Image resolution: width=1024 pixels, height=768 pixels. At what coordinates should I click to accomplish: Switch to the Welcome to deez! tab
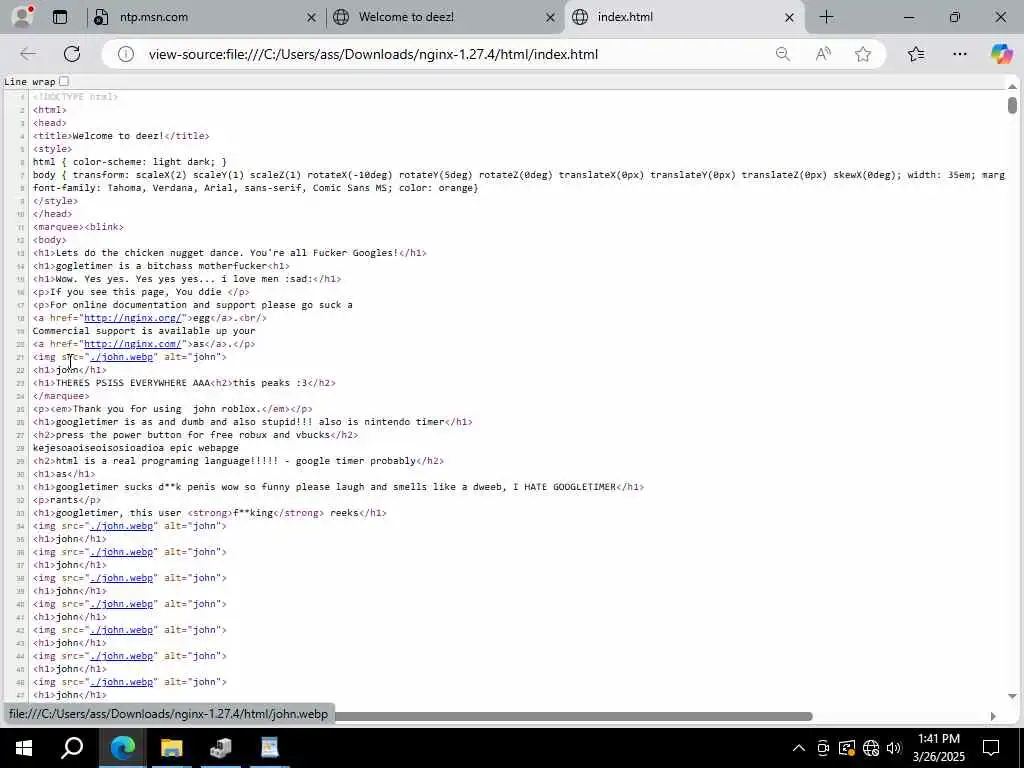click(x=446, y=18)
